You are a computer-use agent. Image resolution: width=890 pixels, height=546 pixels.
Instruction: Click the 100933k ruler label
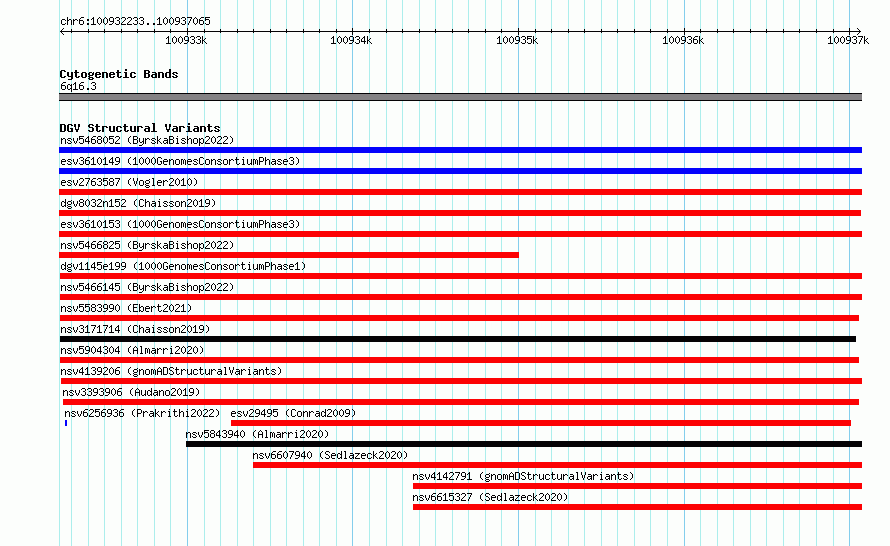coord(186,40)
